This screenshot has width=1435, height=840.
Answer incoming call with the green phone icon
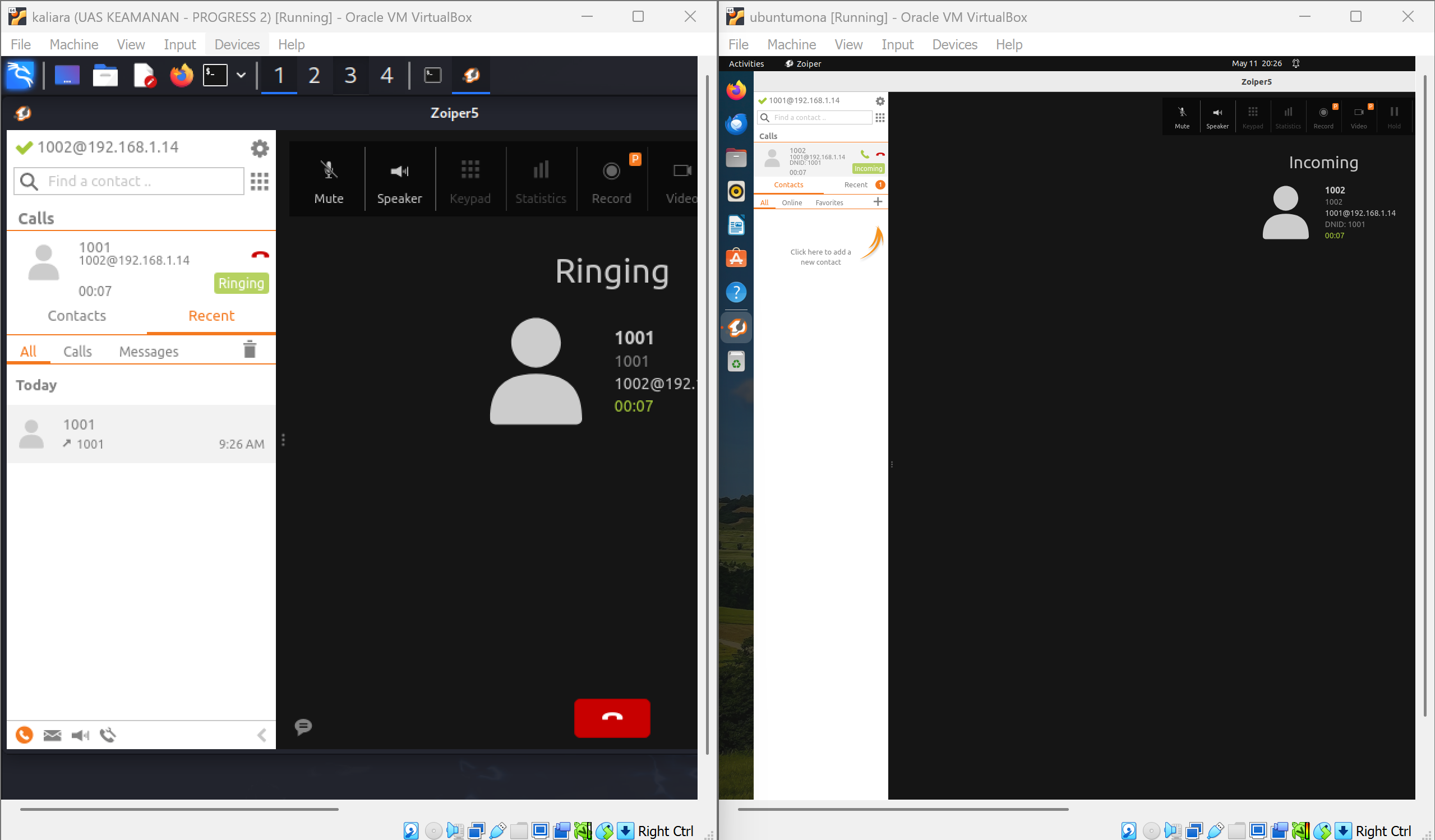(864, 154)
